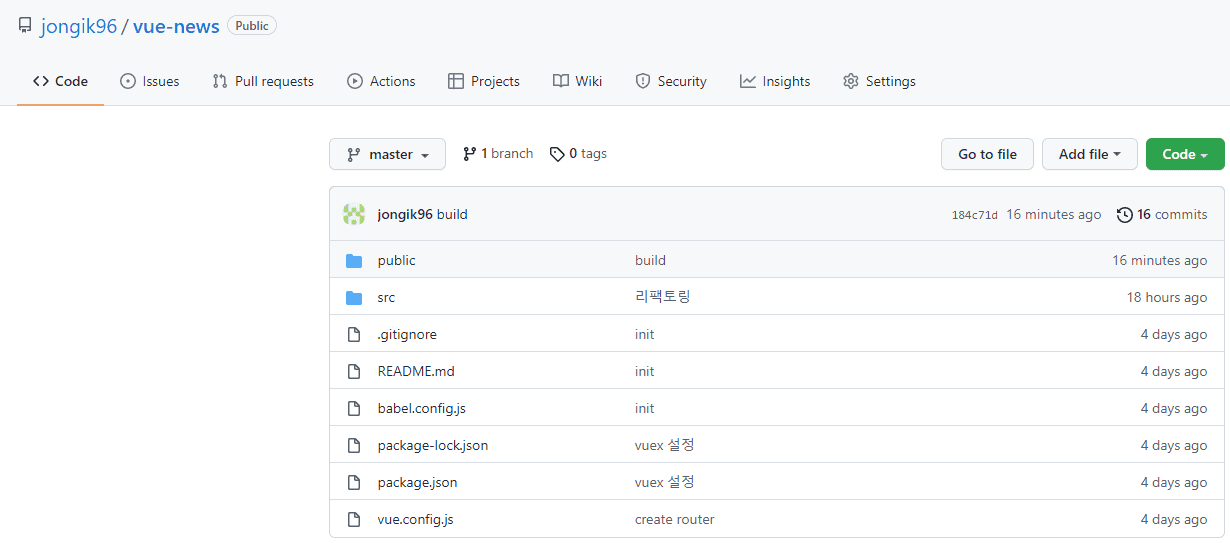Go to the Insights tab
The image size is (1230, 543).
pos(775,81)
